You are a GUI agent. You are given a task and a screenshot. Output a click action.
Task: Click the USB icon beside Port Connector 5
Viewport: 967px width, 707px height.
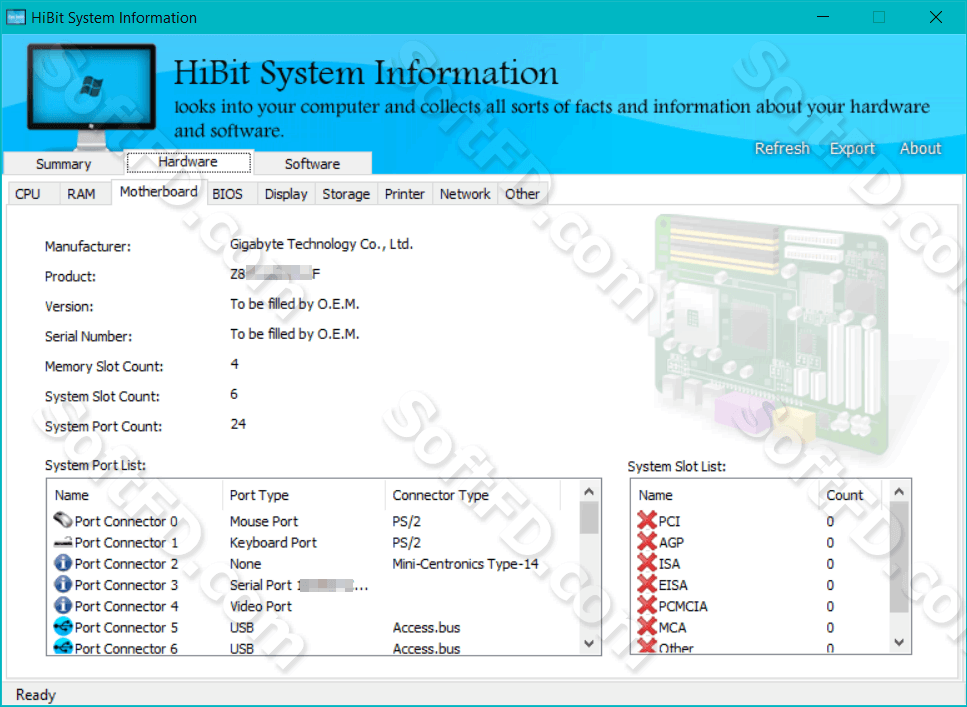(63, 627)
